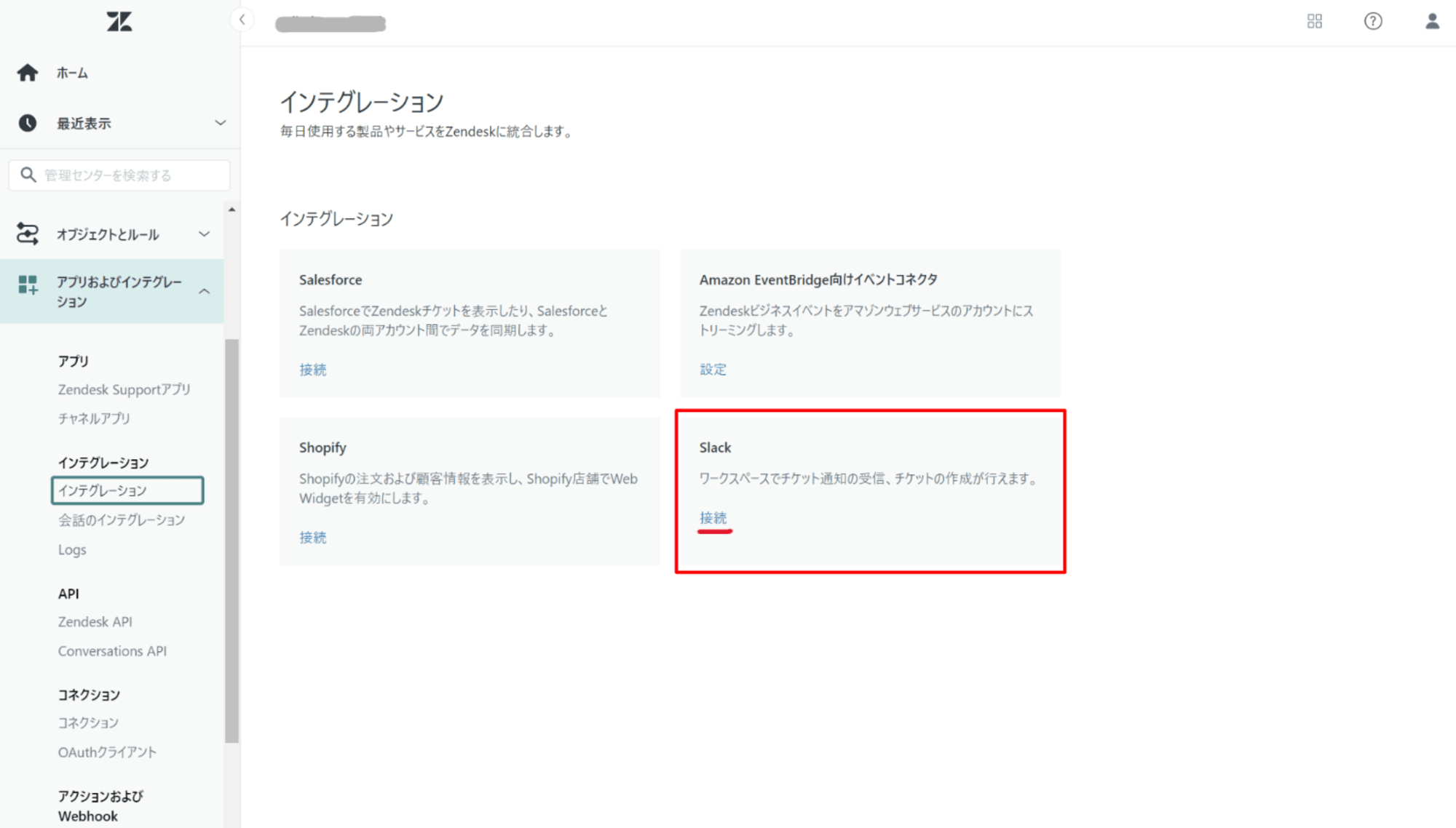The height and width of the screenshot is (828, 1456).
Task: Open the Zendesk products grid icon
Action: point(1315,21)
